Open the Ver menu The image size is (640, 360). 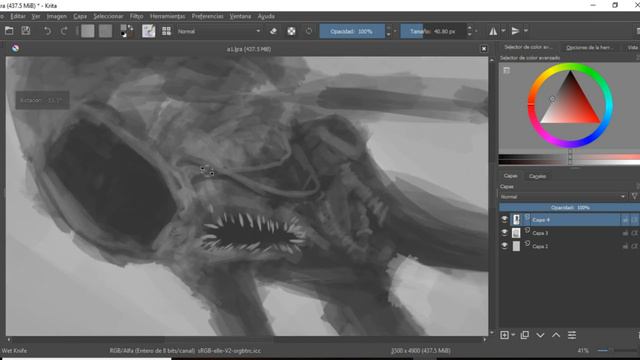coord(36,16)
